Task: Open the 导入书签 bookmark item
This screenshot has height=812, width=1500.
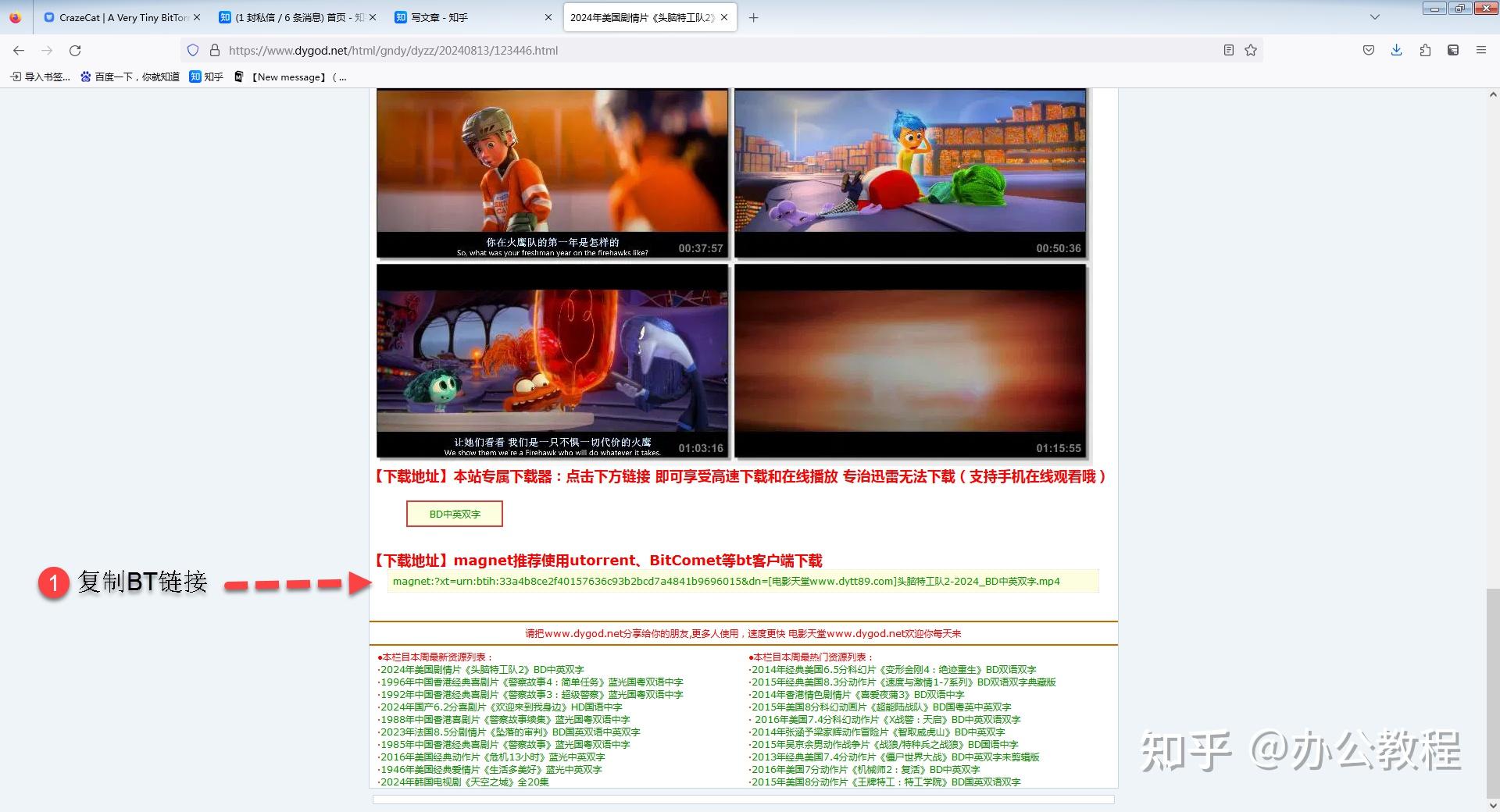Action: coord(40,77)
